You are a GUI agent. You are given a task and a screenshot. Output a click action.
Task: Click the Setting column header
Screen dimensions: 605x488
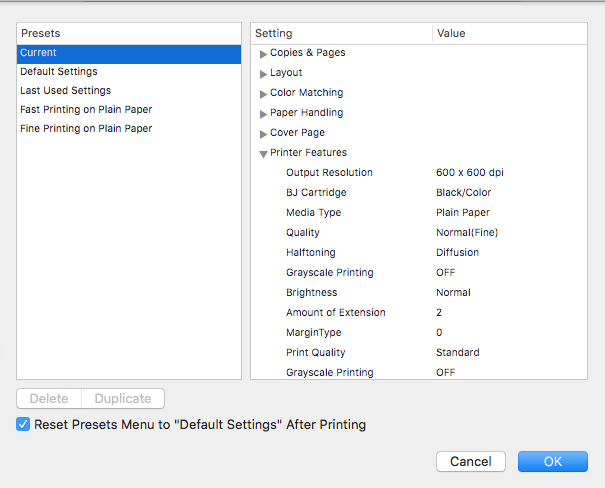point(340,33)
